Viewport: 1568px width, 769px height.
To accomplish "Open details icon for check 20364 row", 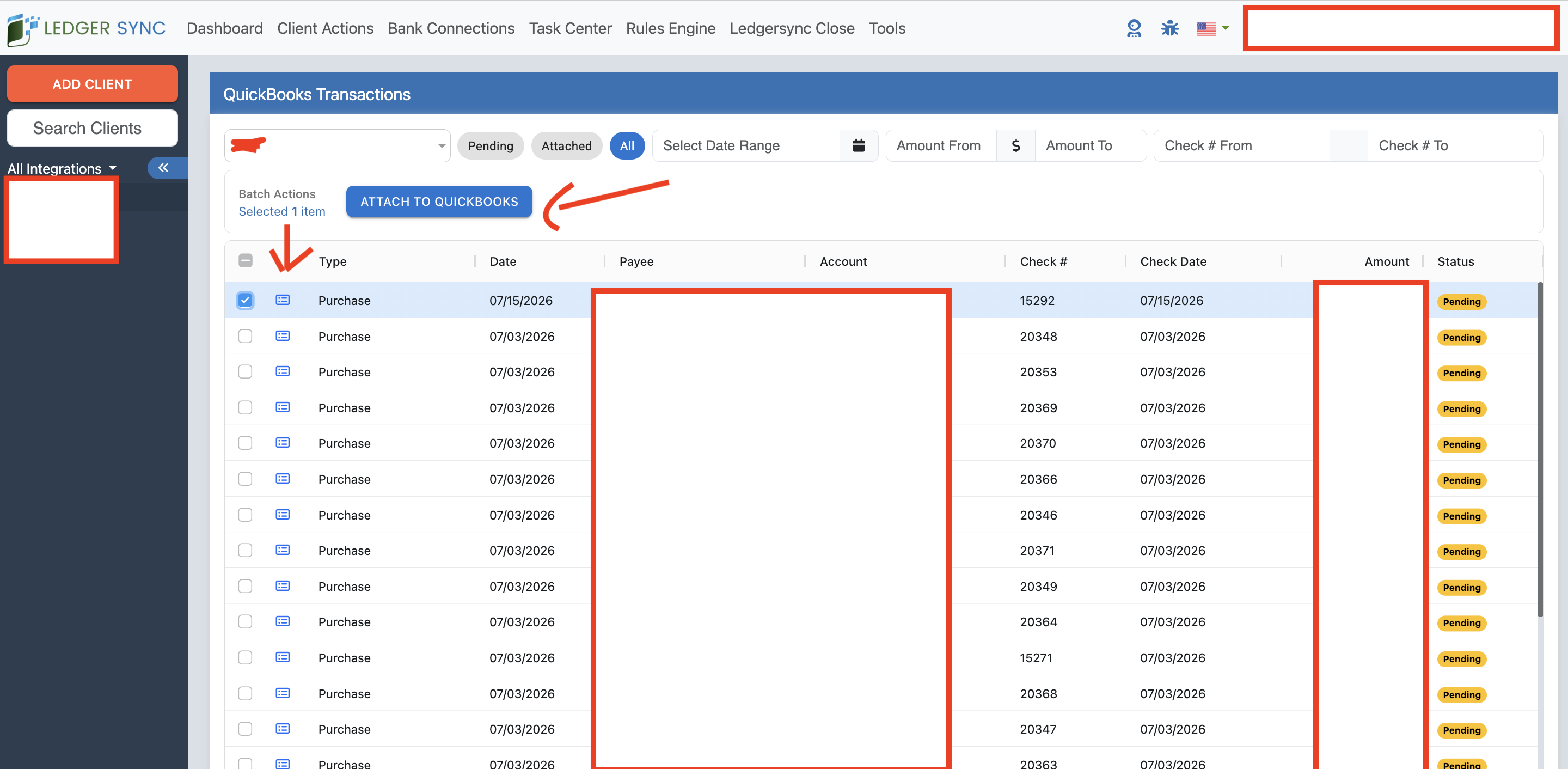I will [x=283, y=621].
